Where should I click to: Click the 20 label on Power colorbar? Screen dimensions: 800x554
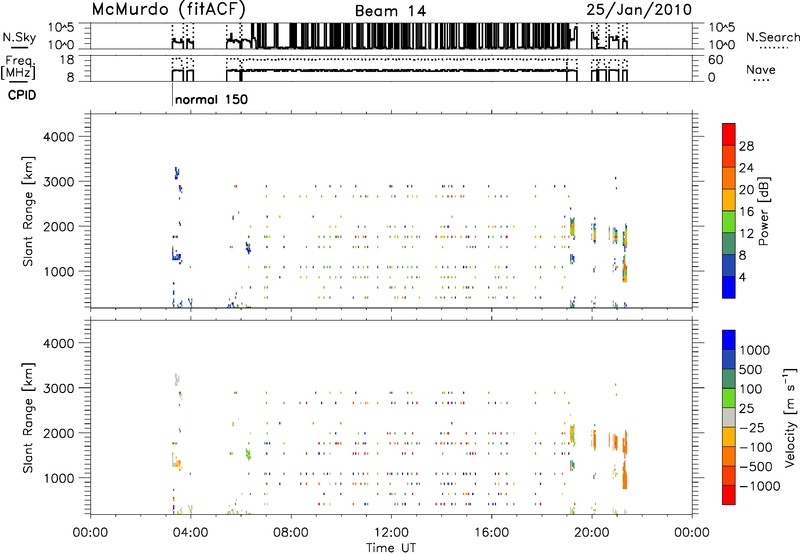click(x=746, y=190)
